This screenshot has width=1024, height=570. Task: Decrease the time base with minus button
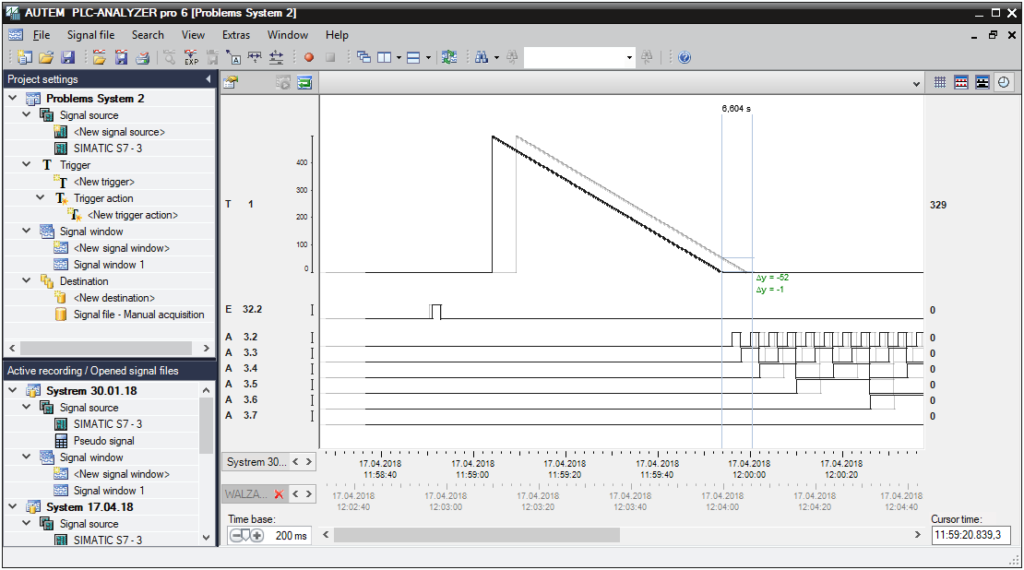[x=234, y=535]
